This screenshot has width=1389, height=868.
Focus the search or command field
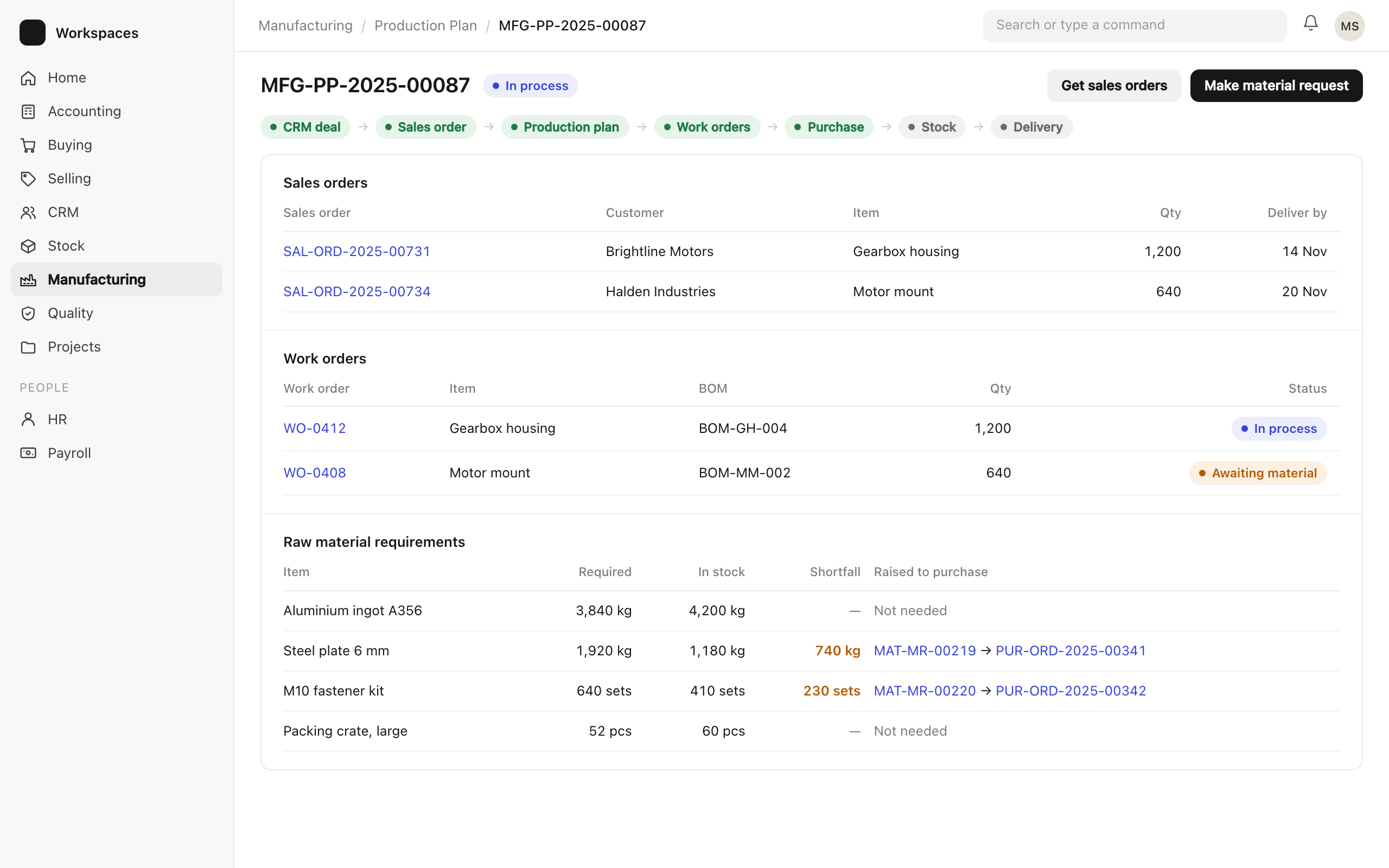pos(1134,25)
